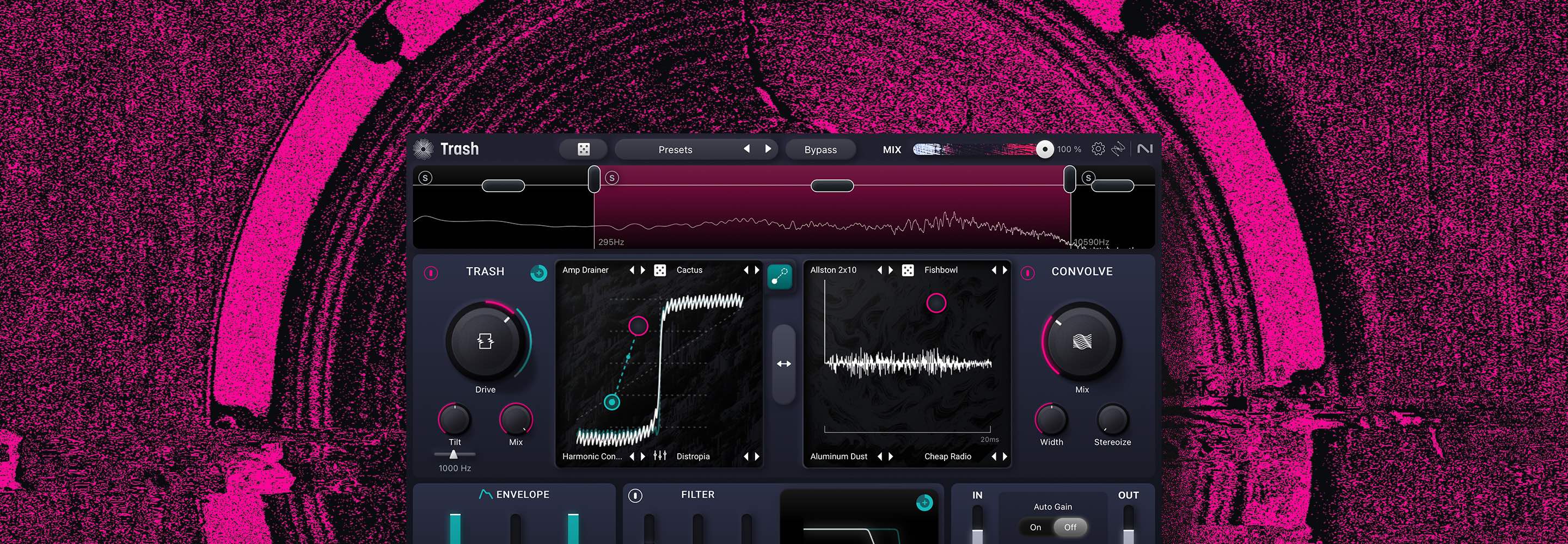Screen dimensions: 1568x544
Task: Click the 295Hz crossover handle
Action: pos(594,180)
